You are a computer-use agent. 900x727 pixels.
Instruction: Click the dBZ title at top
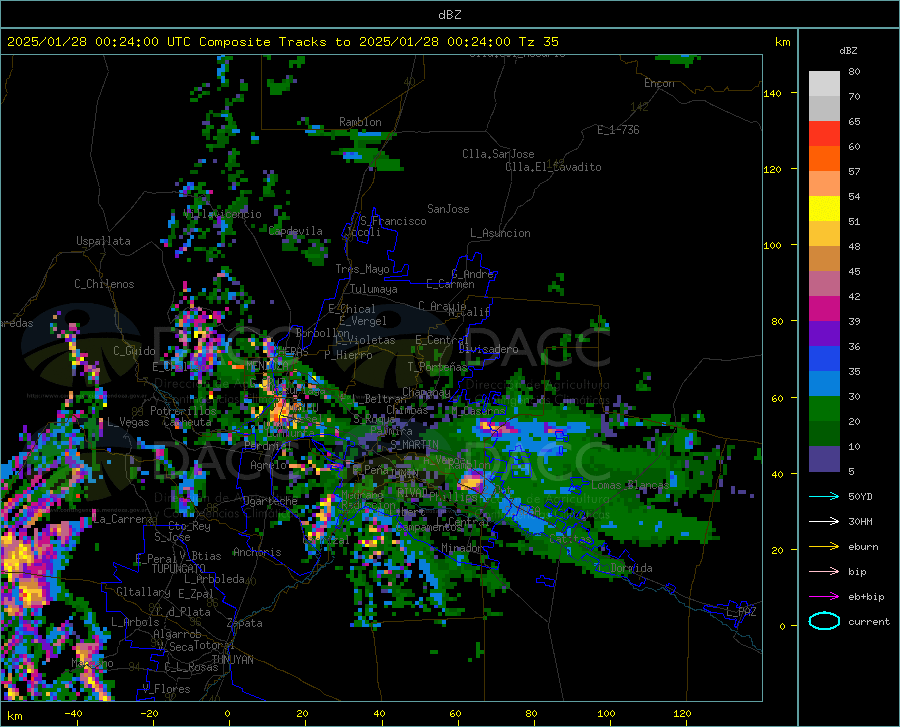(449, 15)
